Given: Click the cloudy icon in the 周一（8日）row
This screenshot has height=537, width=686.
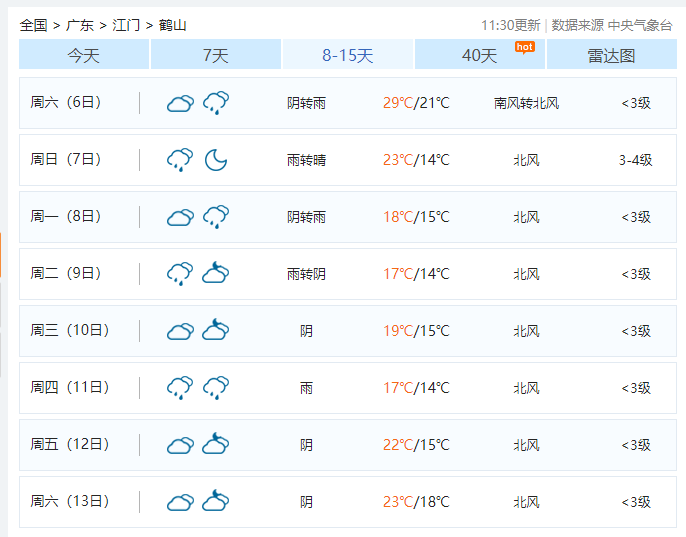Looking at the screenshot, I should [180, 218].
